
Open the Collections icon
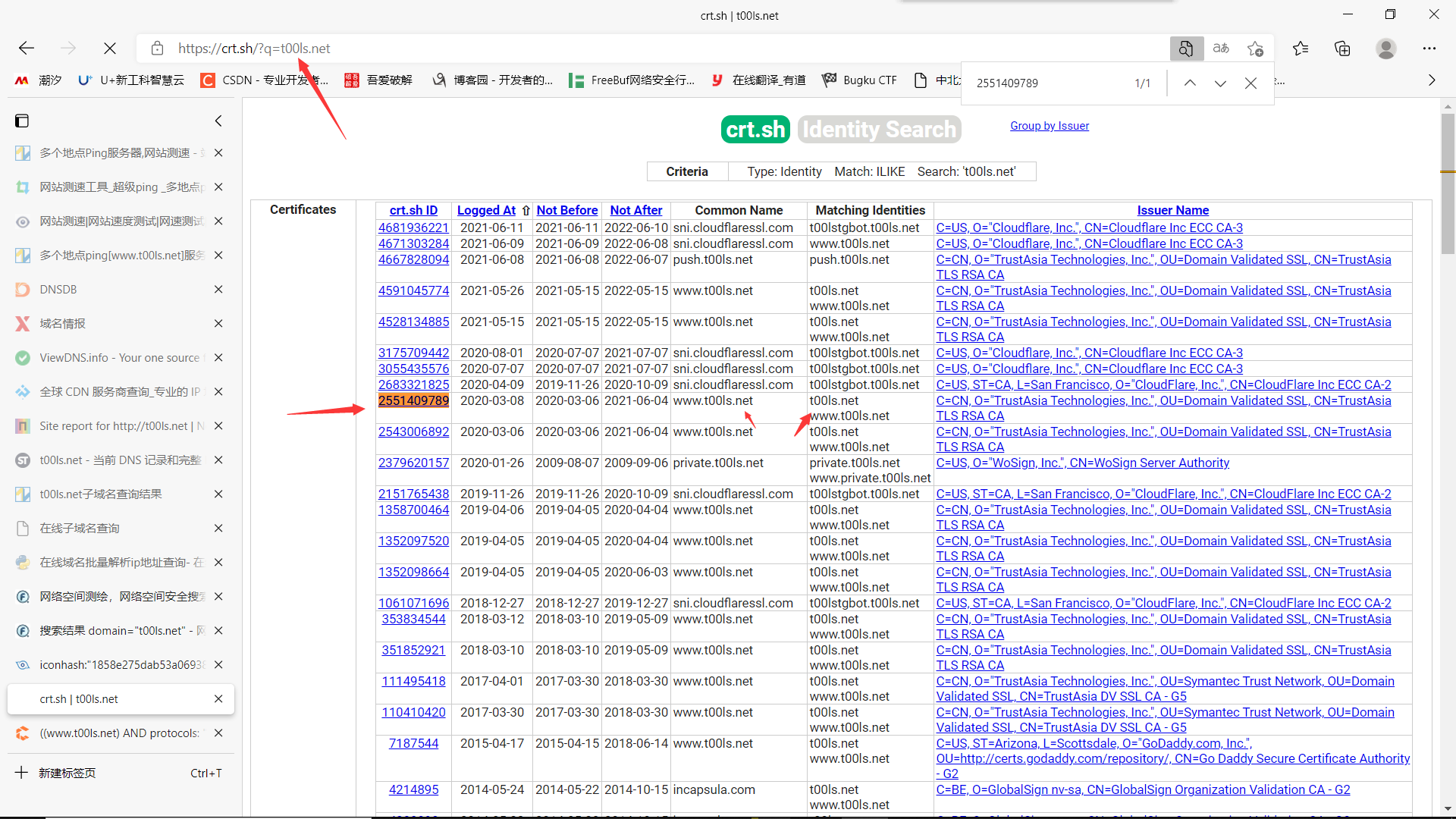1342,49
